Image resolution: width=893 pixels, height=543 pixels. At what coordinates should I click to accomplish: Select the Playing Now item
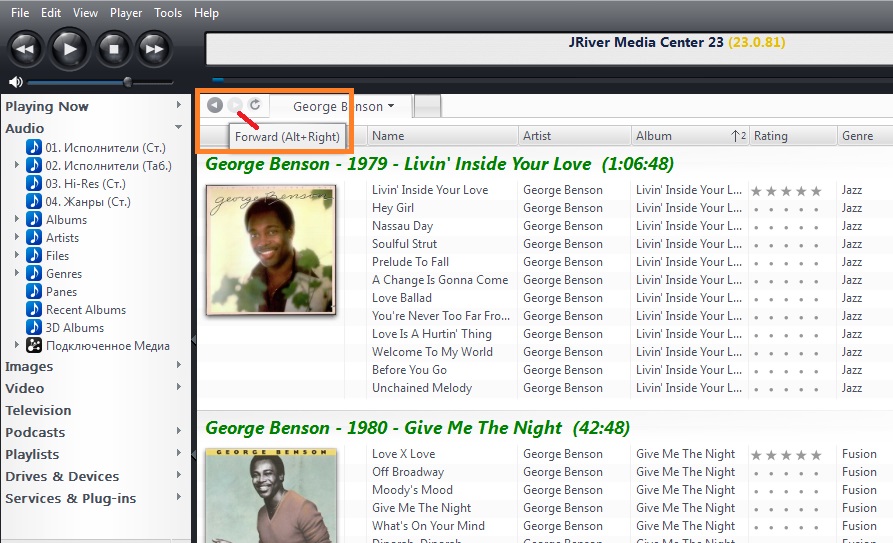coord(47,107)
